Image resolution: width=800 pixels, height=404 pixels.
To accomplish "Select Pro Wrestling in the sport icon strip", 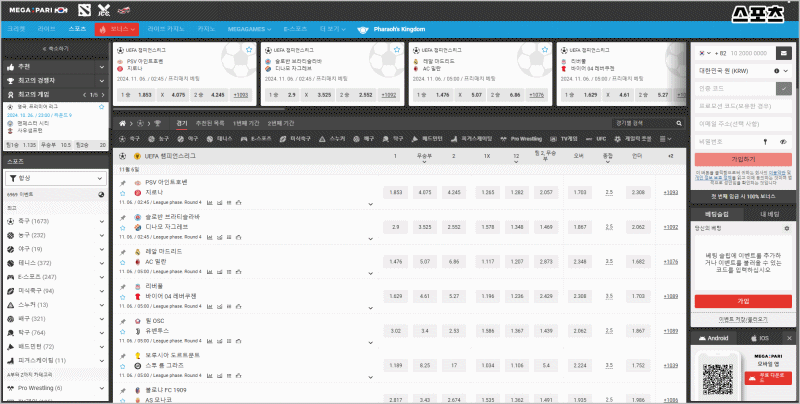I will point(522,139).
